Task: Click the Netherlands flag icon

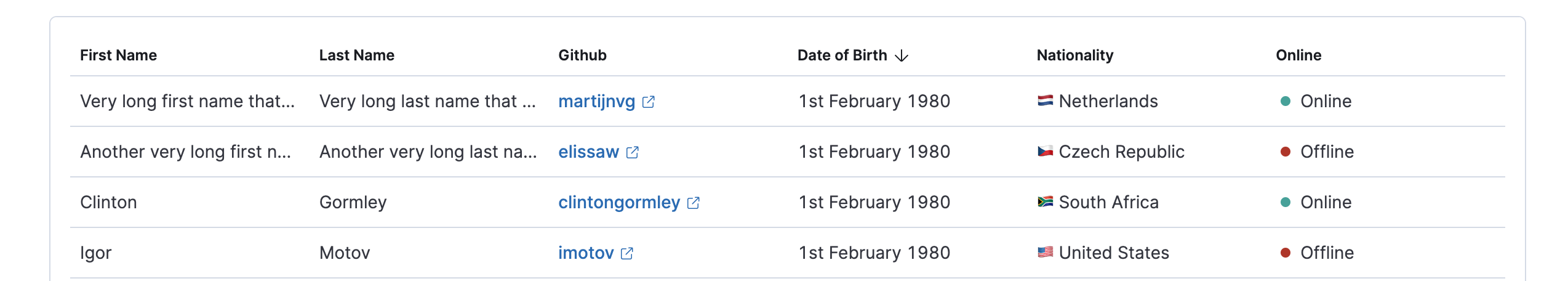Action: point(1045,100)
